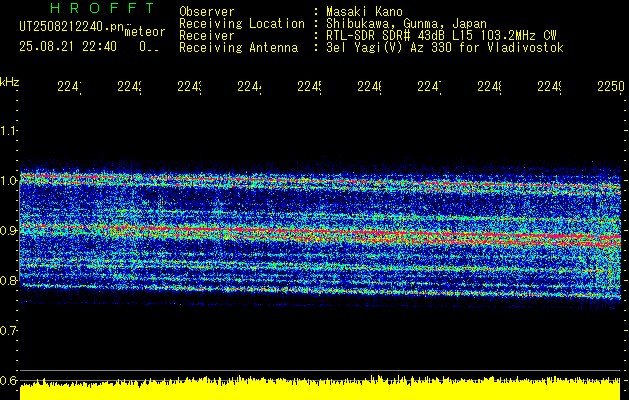The image size is (629, 400).
Task: Click the first time tick label 2241
Action: point(69,87)
